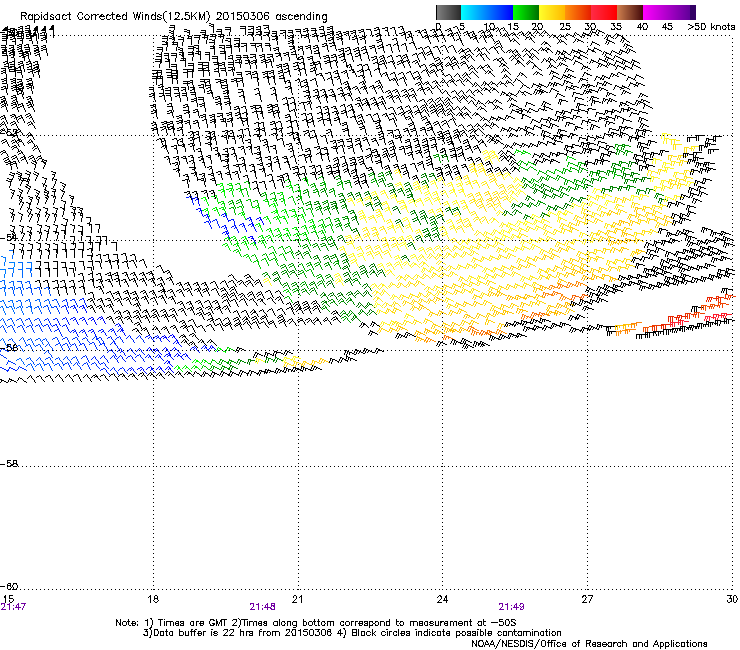Click the gray 0-5 knots legend swatch
The width and height of the screenshot is (740, 650).
pos(448,12)
